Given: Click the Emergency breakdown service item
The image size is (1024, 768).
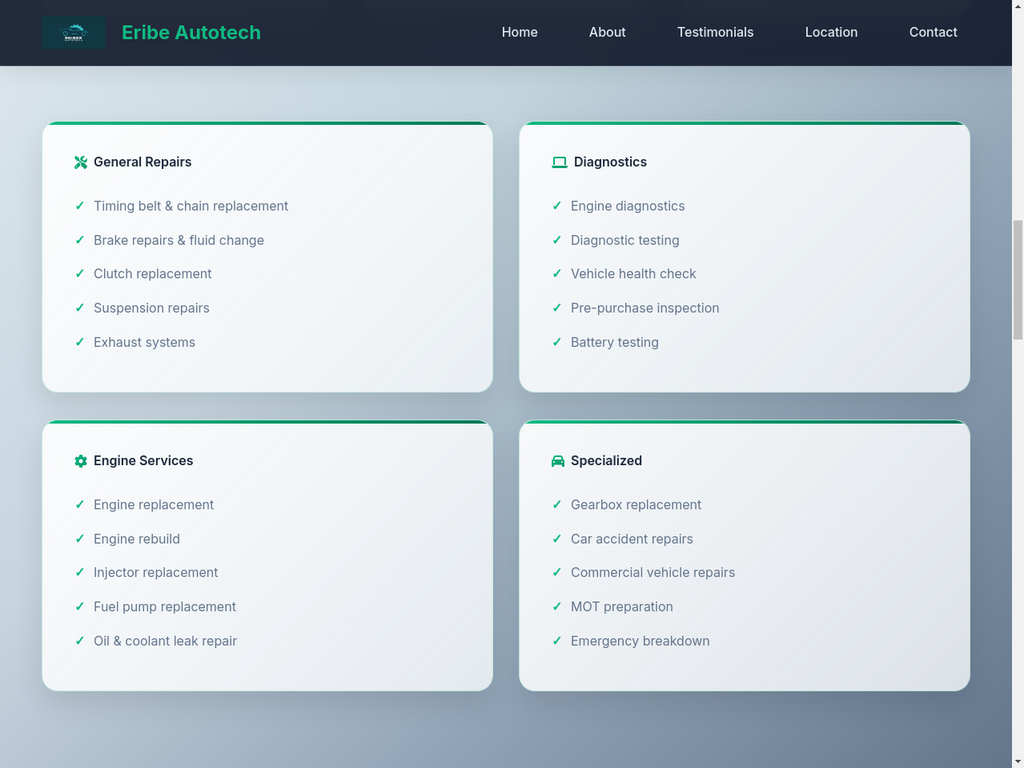Looking at the screenshot, I should click(x=640, y=641).
